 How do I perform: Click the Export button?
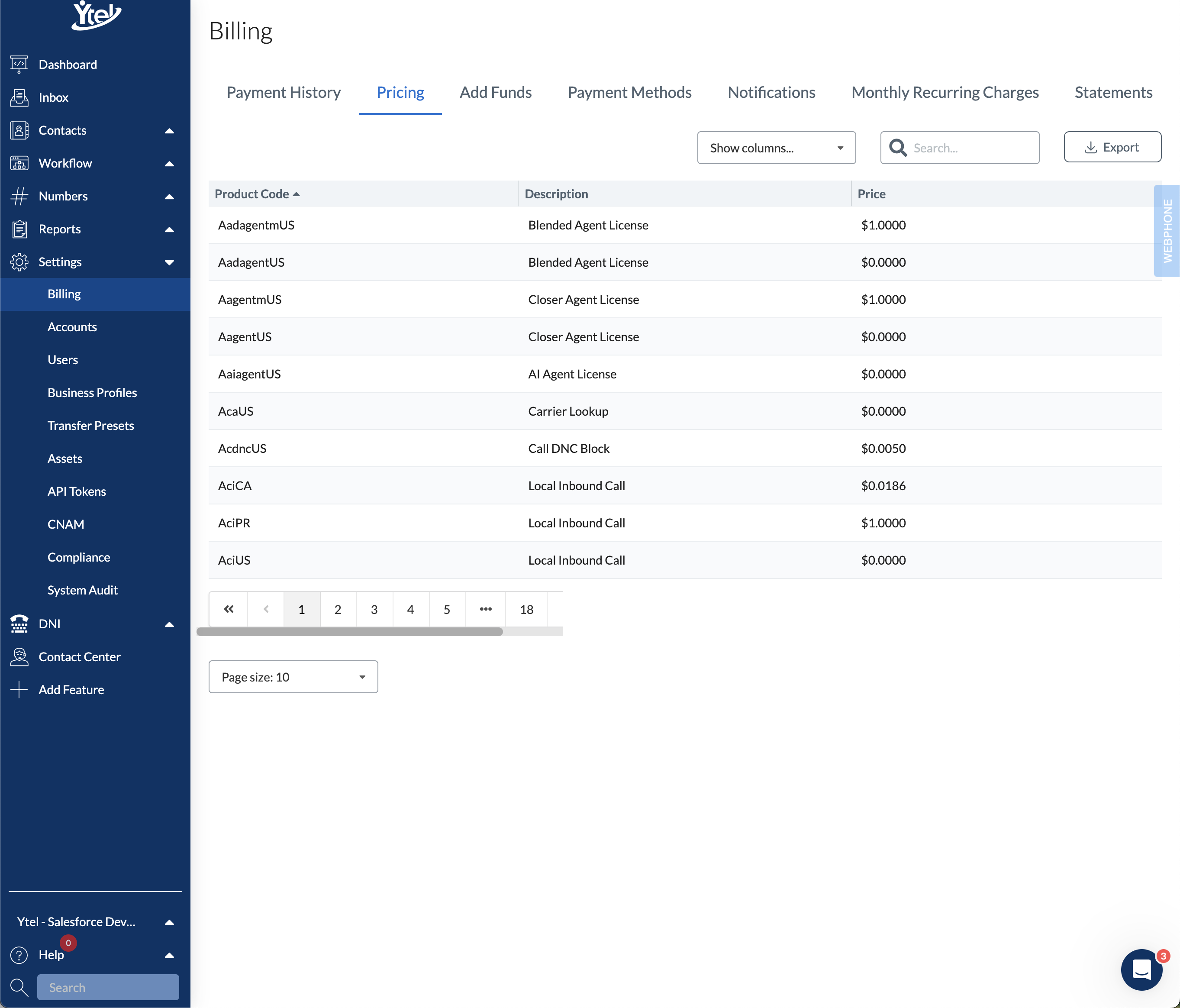pyautogui.click(x=1112, y=147)
